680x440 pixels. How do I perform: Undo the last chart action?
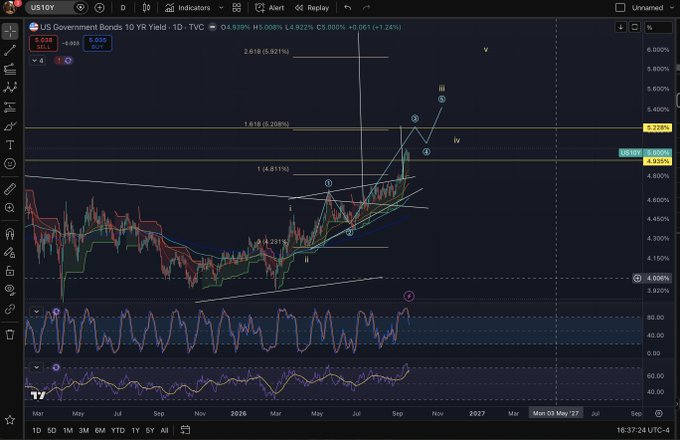(x=347, y=8)
